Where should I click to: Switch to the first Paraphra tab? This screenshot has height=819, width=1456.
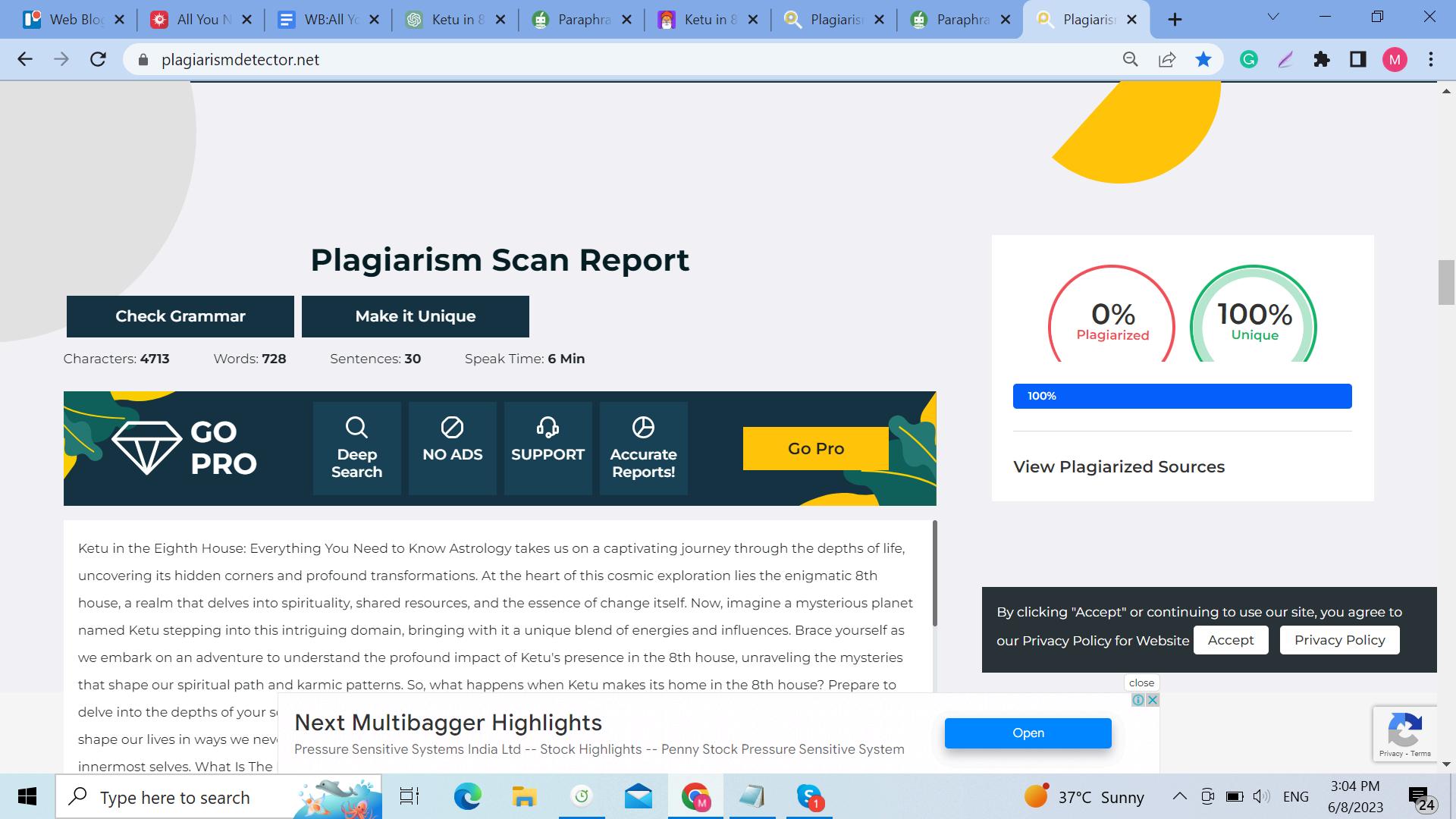[581, 20]
